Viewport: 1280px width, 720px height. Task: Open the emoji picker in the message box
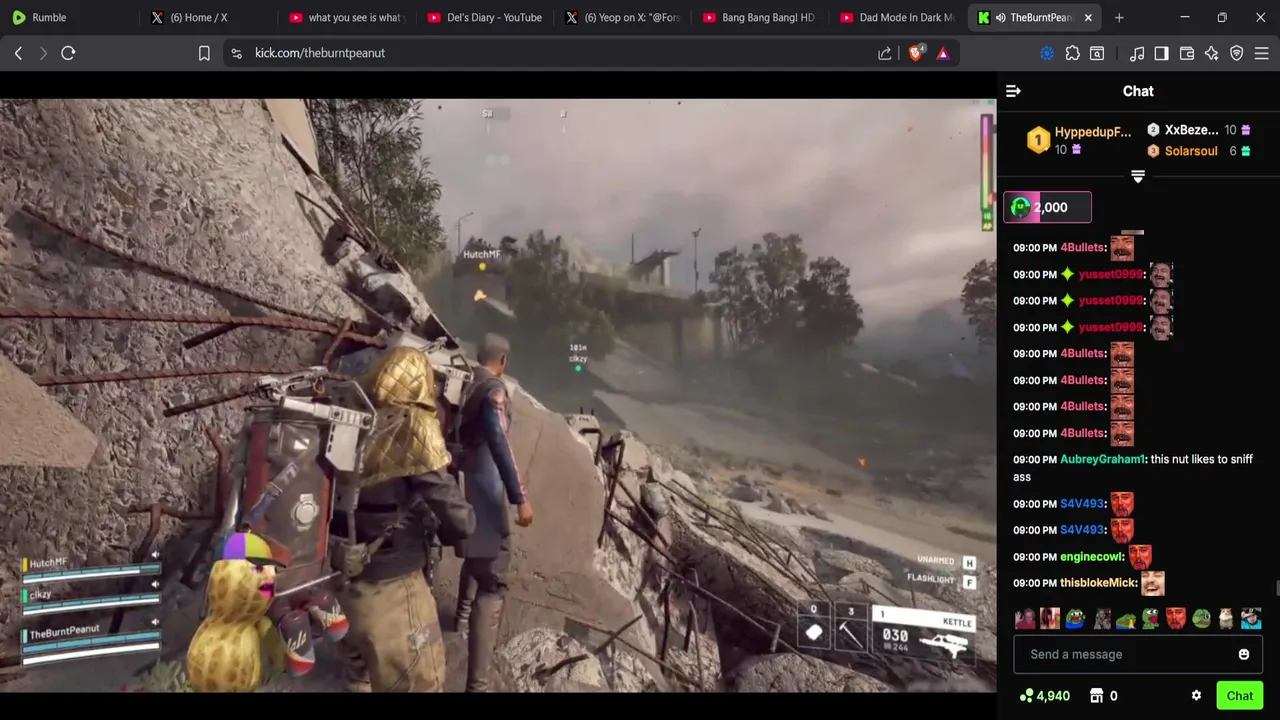pyautogui.click(x=1244, y=654)
